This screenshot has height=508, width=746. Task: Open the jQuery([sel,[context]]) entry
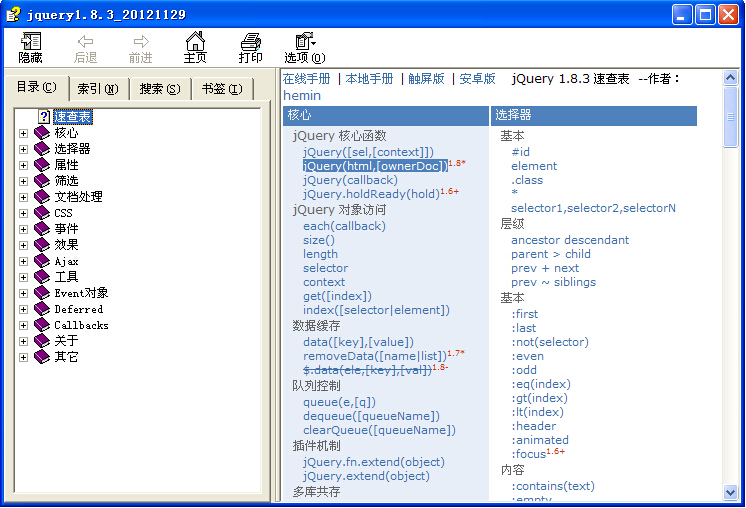(x=369, y=152)
